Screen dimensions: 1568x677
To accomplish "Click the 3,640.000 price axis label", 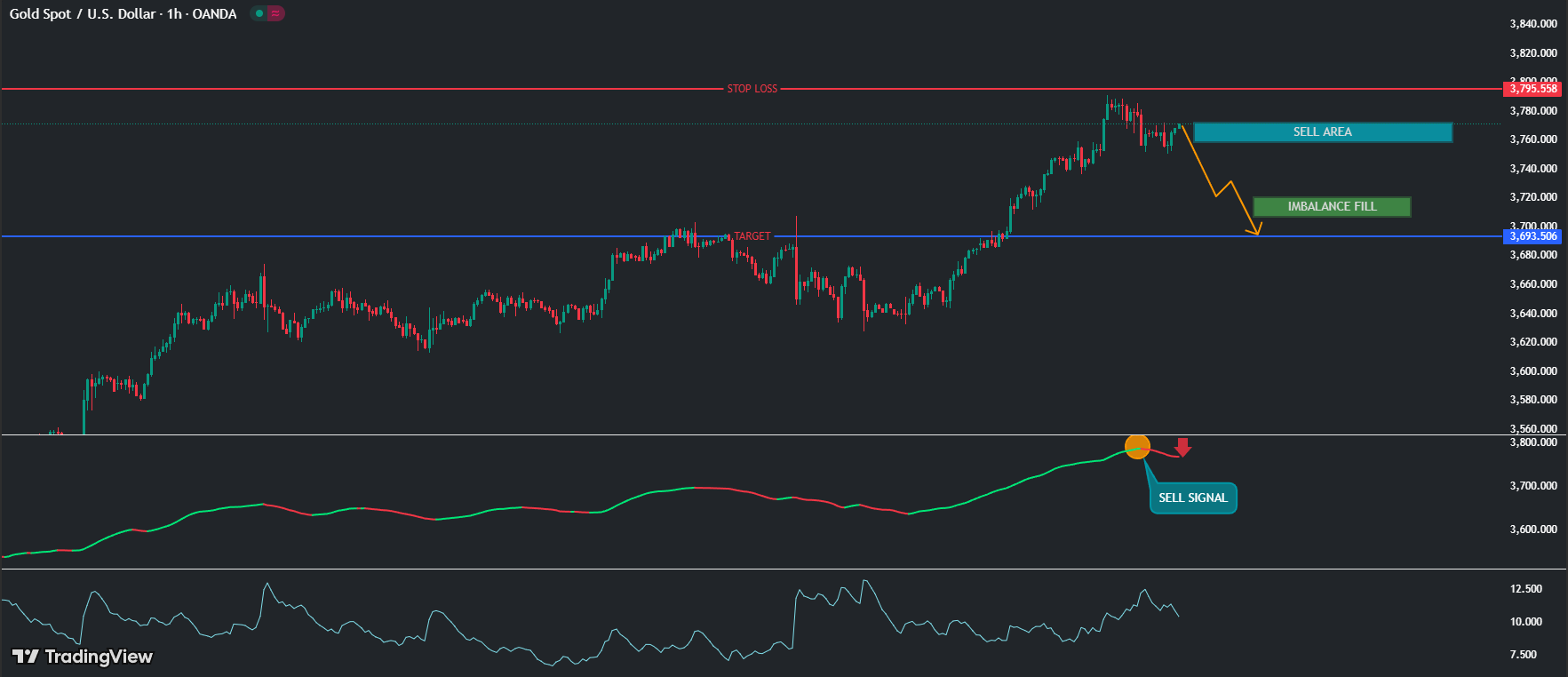I will click(1533, 314).
